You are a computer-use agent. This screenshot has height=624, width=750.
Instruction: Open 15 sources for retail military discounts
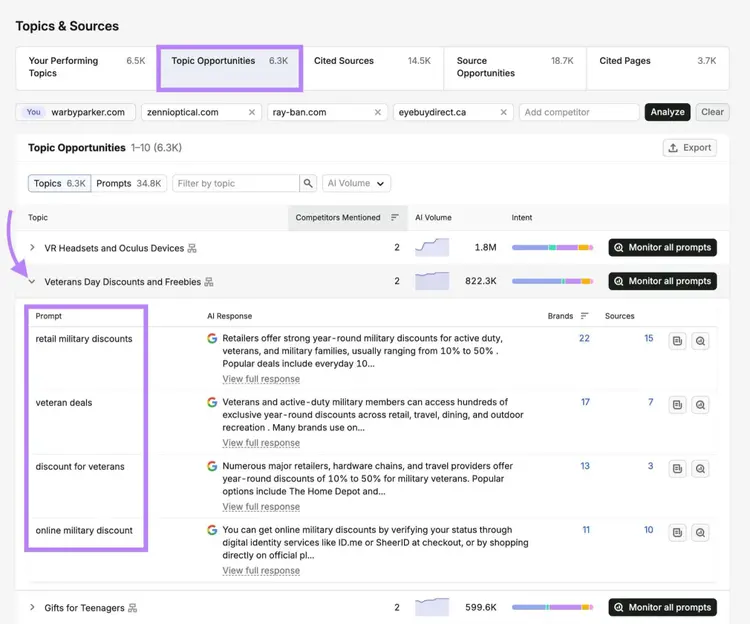pos(649,339)
